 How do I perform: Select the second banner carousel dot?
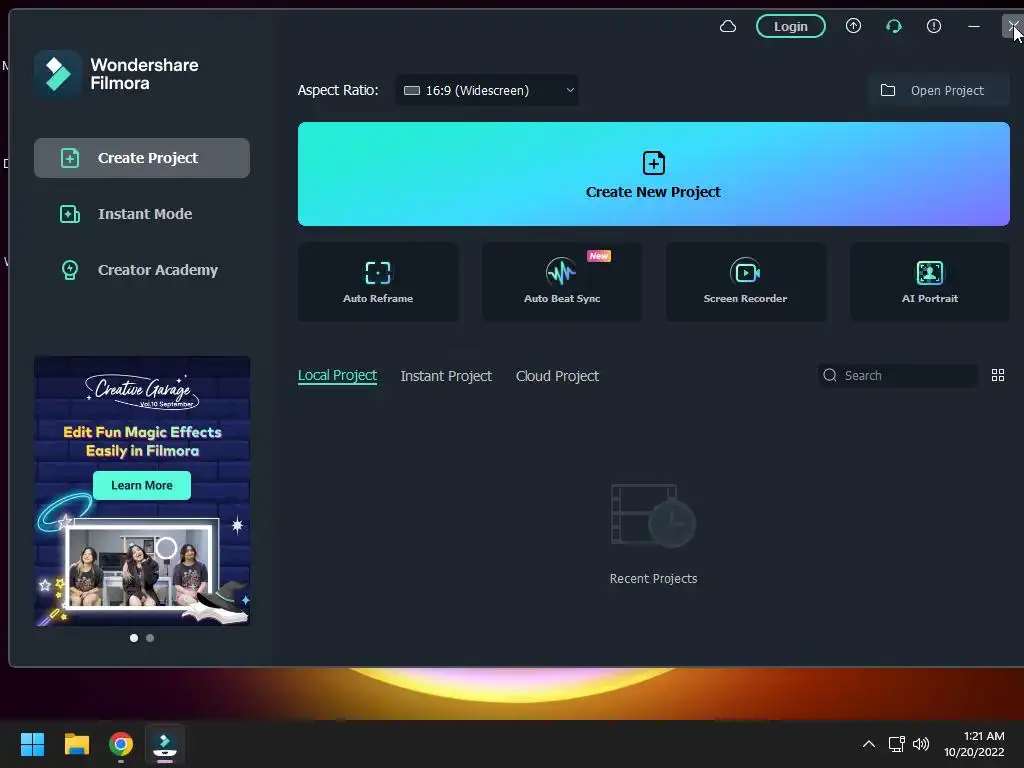pos(150,638)
